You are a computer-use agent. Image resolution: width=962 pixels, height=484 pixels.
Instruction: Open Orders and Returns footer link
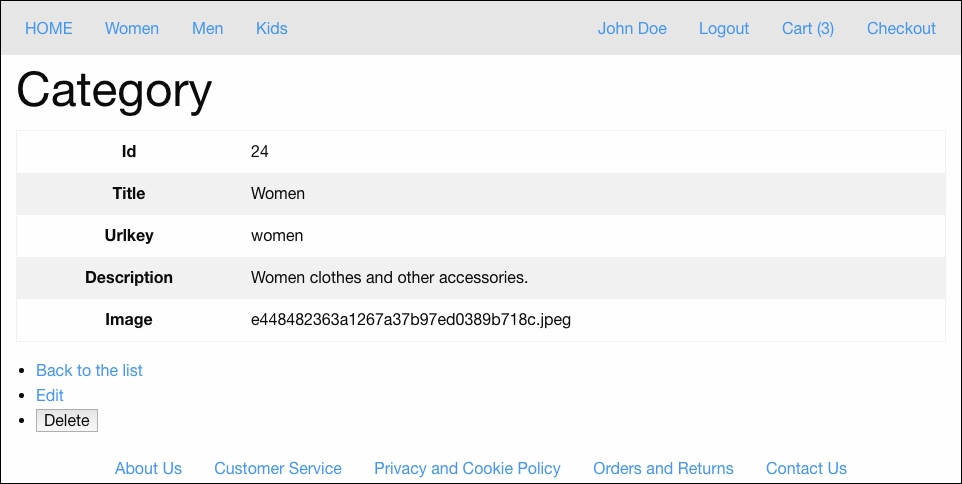pyautogui.click(x=663, y=469)
